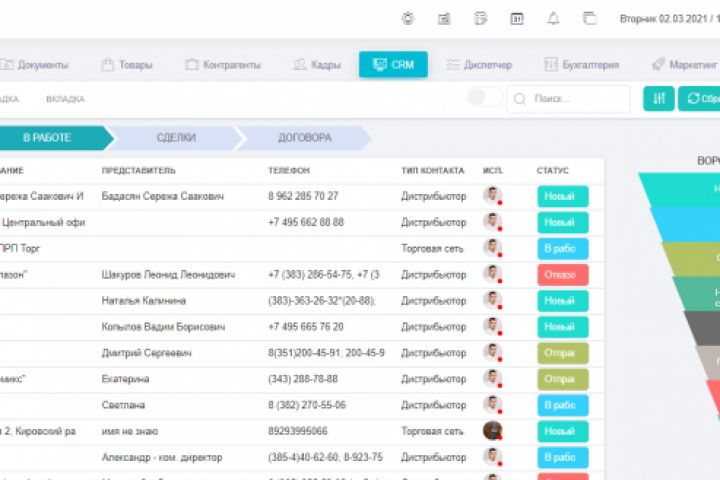This screenshot has width=720, height=480.
Task: Click the stacked windows icon in top bar
Action: (x=590, y=18)
